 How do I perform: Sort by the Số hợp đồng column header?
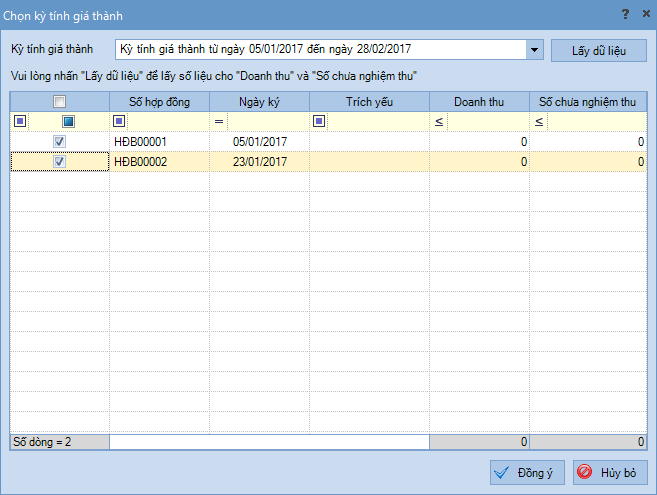159,101
